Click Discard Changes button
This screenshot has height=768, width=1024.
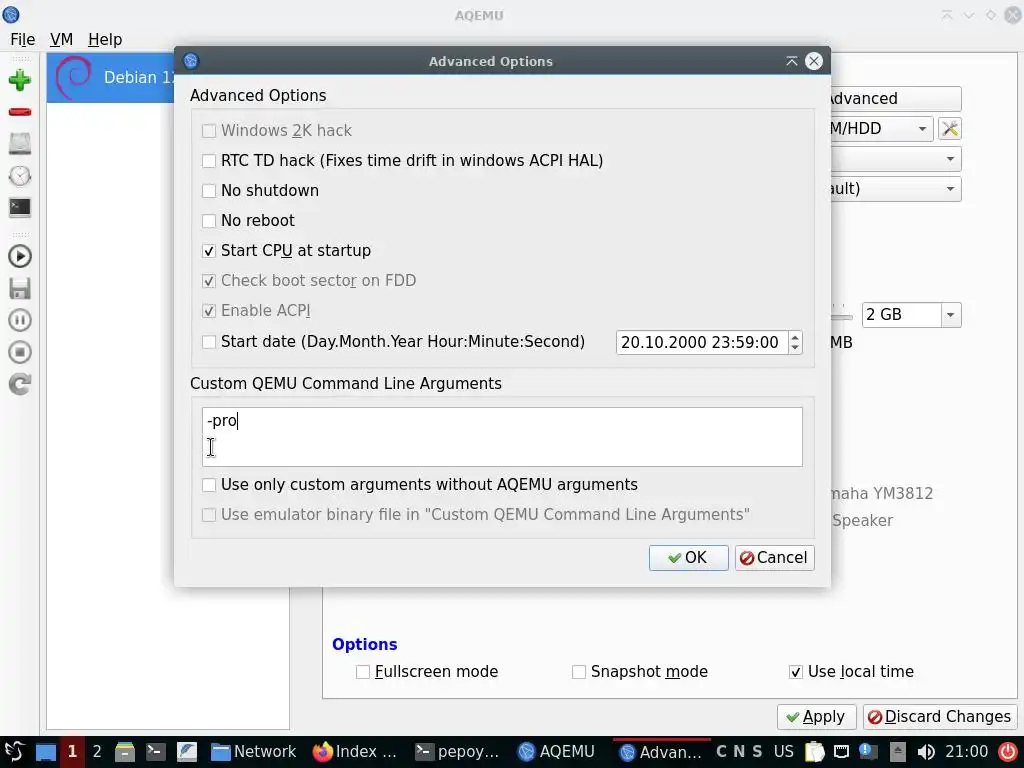(x=940, y=716)
